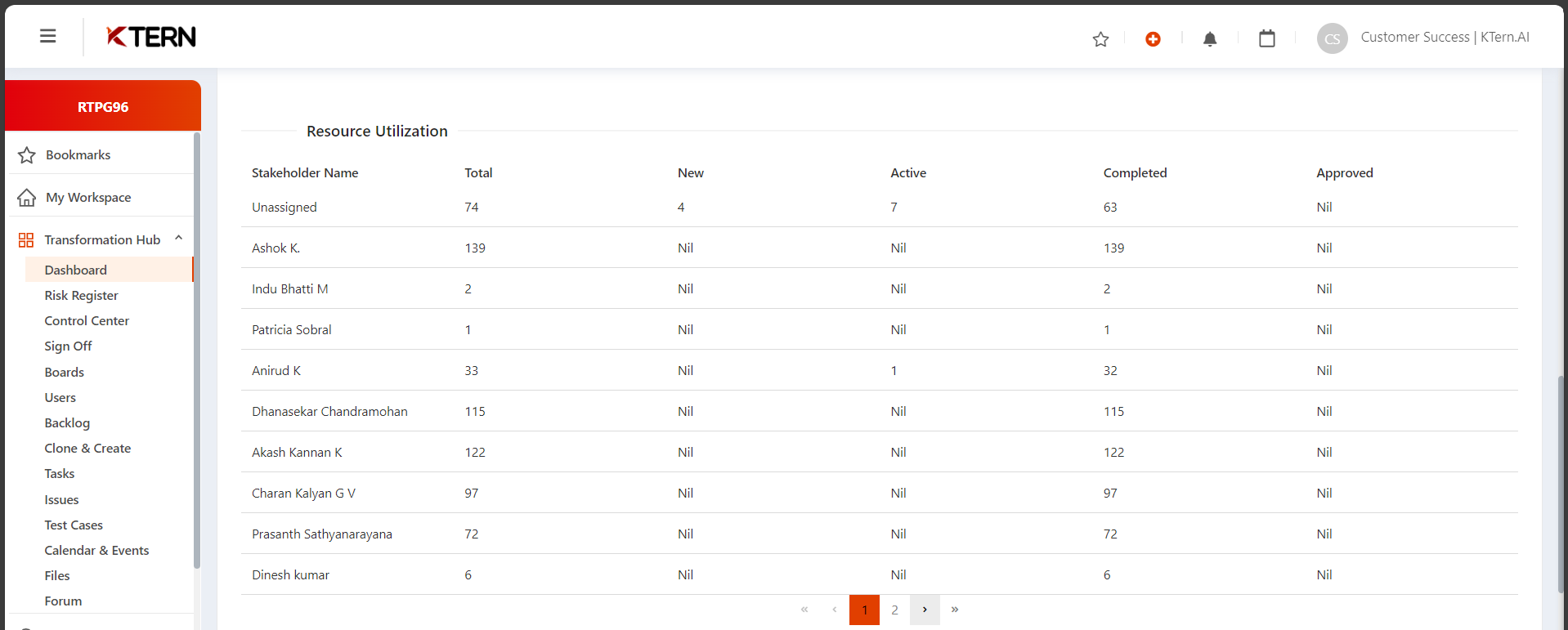Screen dimensions: 1568x630
Task: Go to next page of table
Action: click(x=925, y=610)
